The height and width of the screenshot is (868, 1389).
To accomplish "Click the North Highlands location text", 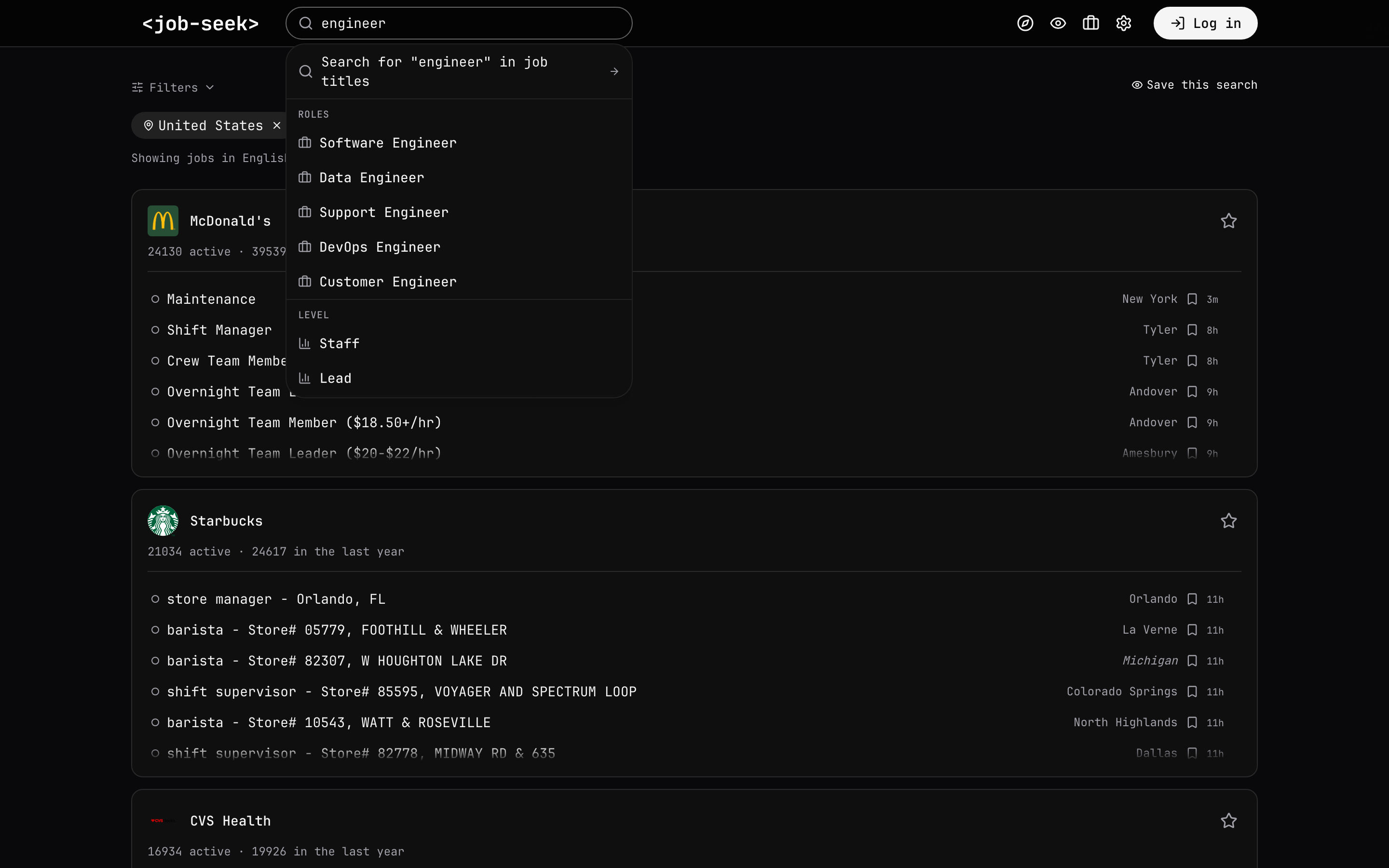I will [1125, 723].
